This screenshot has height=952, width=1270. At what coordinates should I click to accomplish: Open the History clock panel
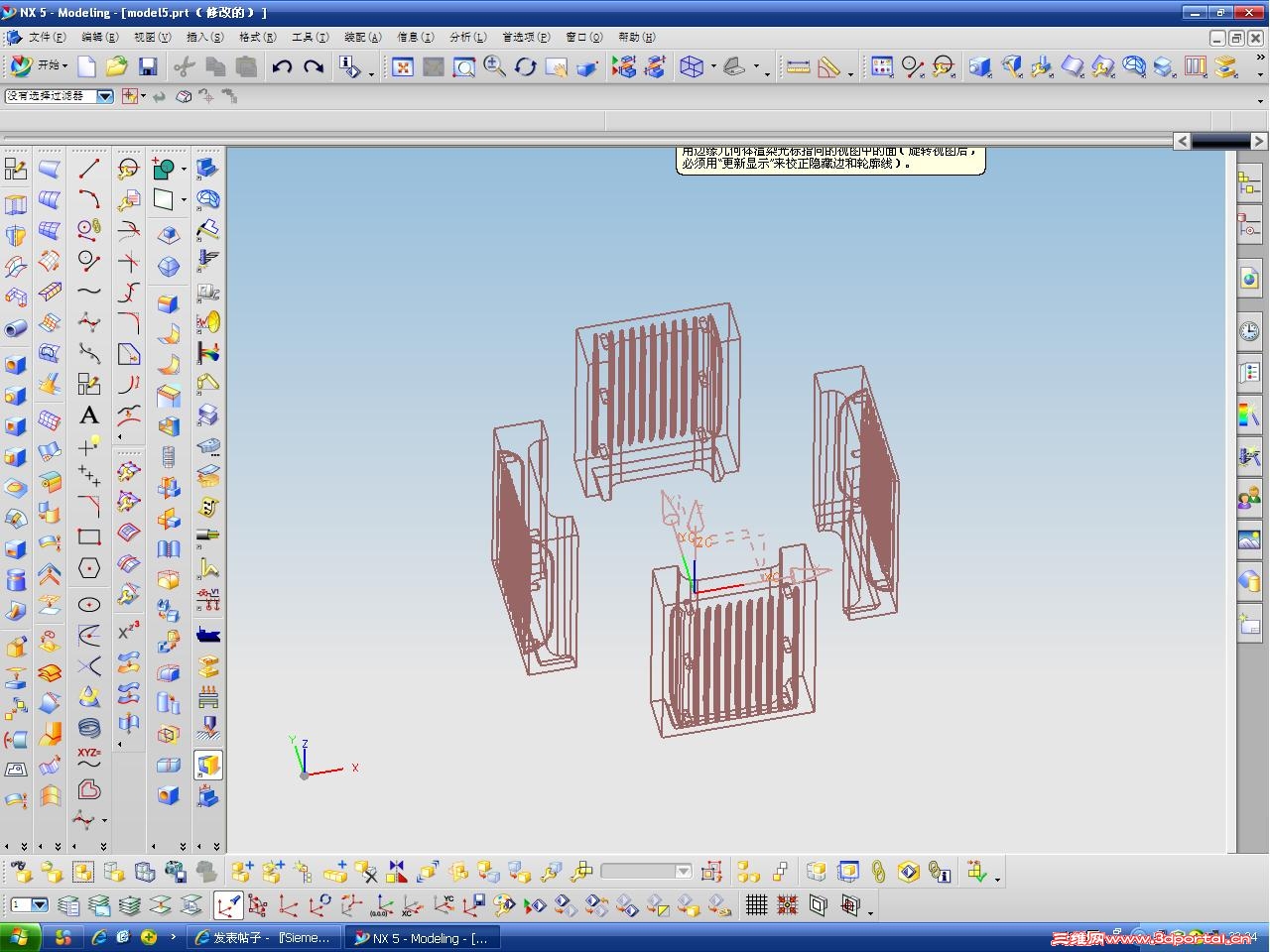click(1249, 330)
